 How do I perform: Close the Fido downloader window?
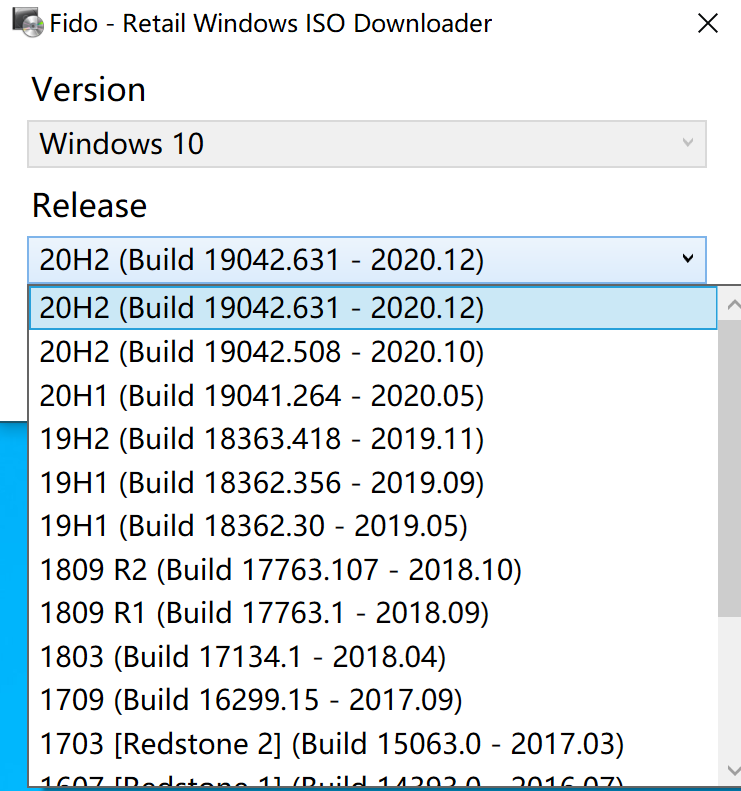[x=708, y=23]
